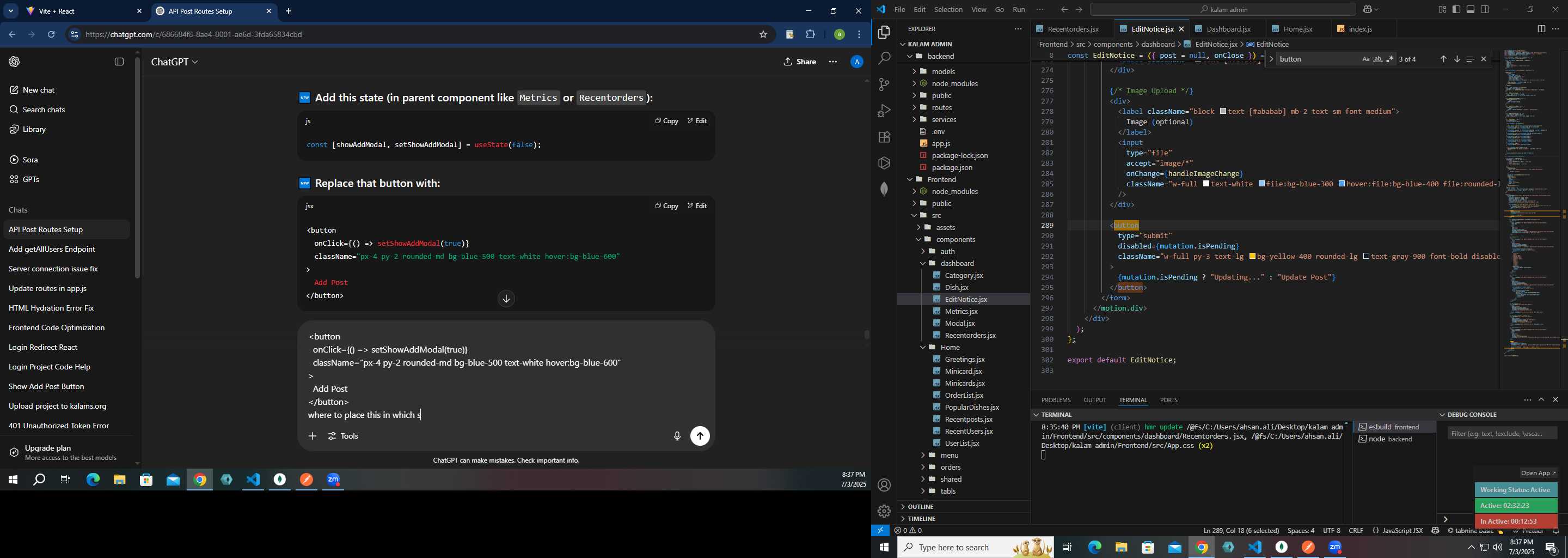
Task: Close the EditNotice.jsx editor tab
Action: pyautogui.click(x=1181, y=29)
